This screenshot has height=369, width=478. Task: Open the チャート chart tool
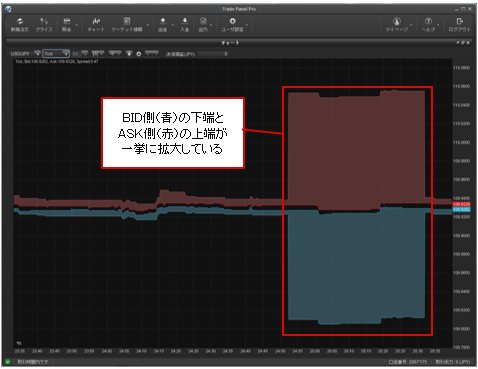point(96,25)
